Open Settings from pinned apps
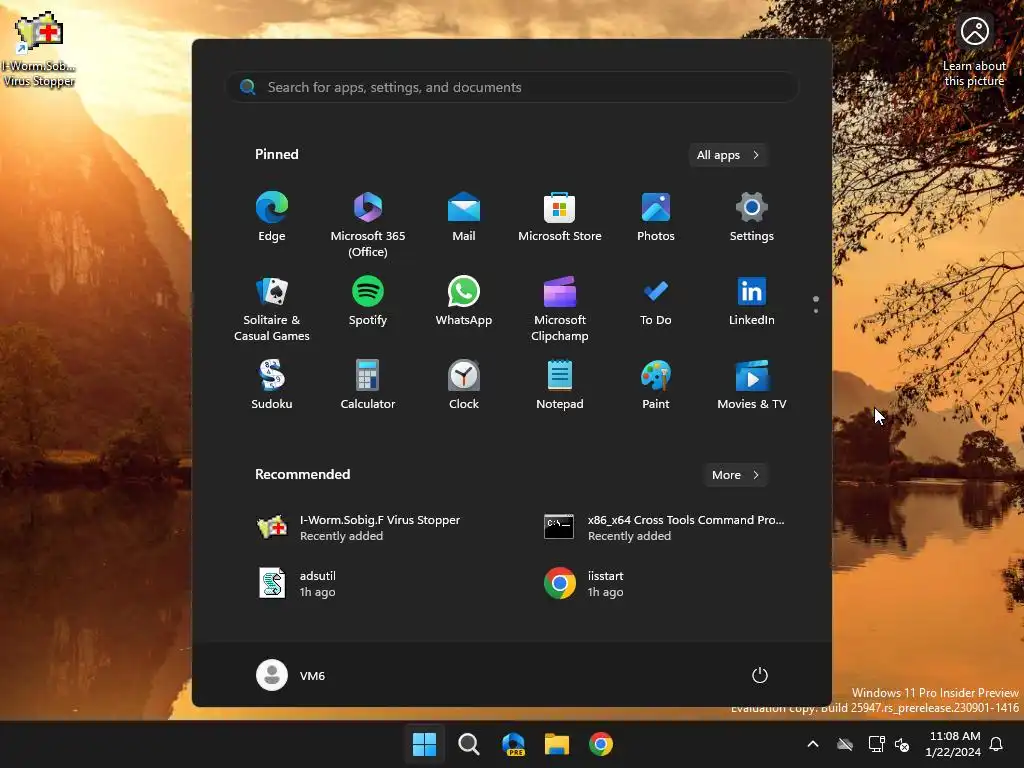The image size is (1024, 768). (x=752, y=217)
